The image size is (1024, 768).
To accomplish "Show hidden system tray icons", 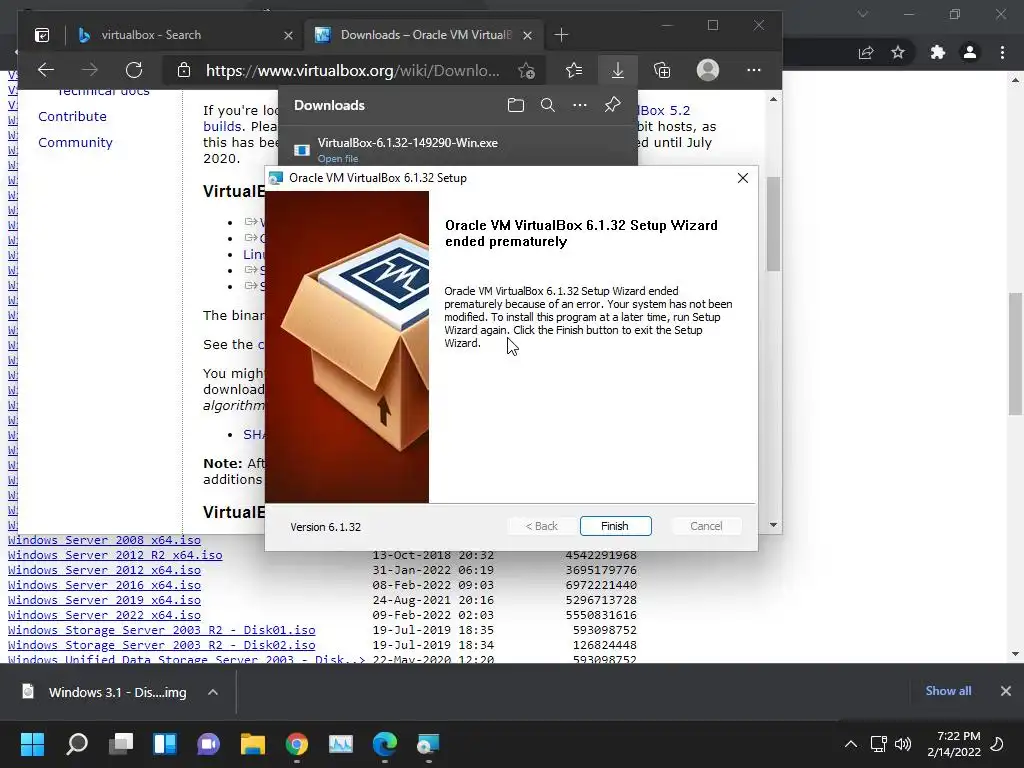I will pyautogui.click(x=850, y=744).
